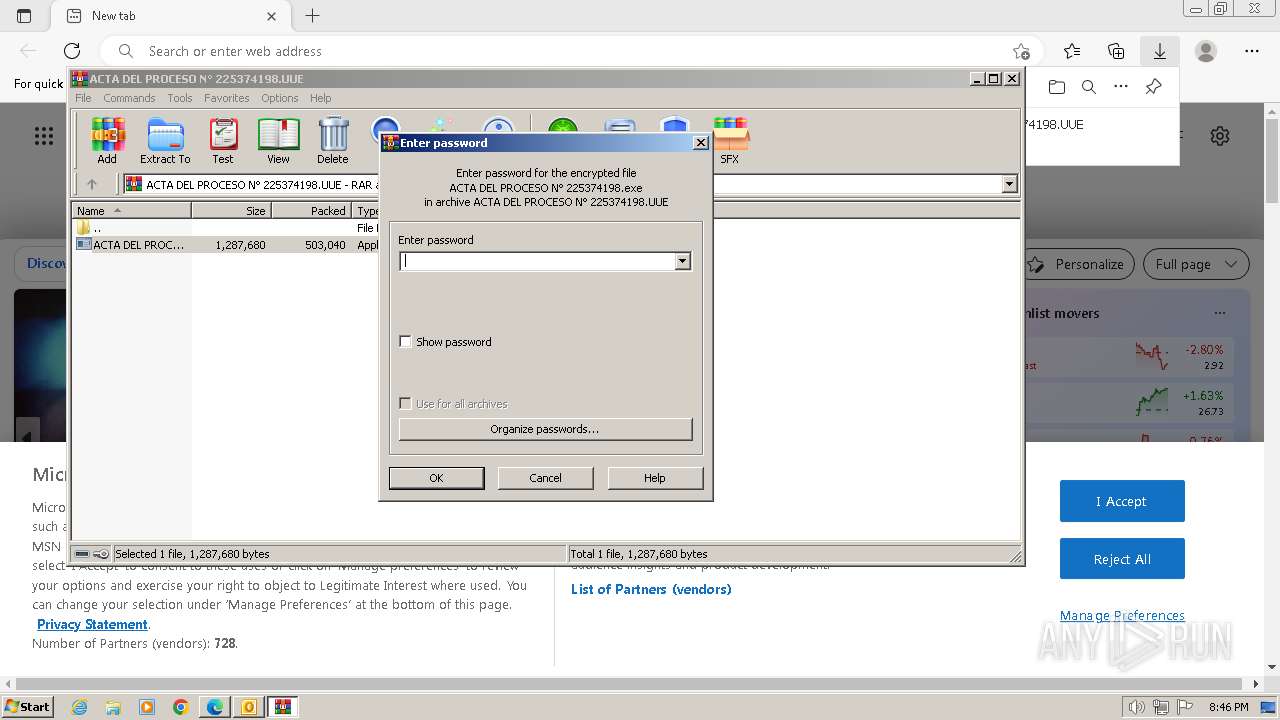Click the Edge profile avatar icon
1280x720 pixels.
(1206, 51)
